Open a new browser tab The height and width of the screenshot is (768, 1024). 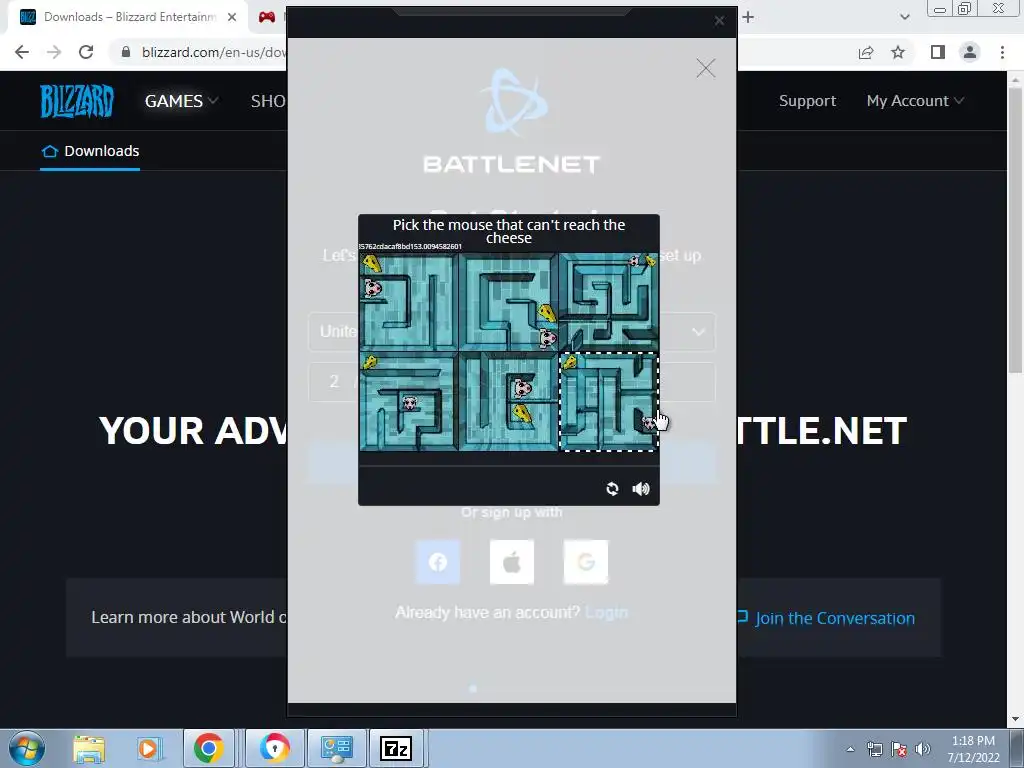point(748,18)
